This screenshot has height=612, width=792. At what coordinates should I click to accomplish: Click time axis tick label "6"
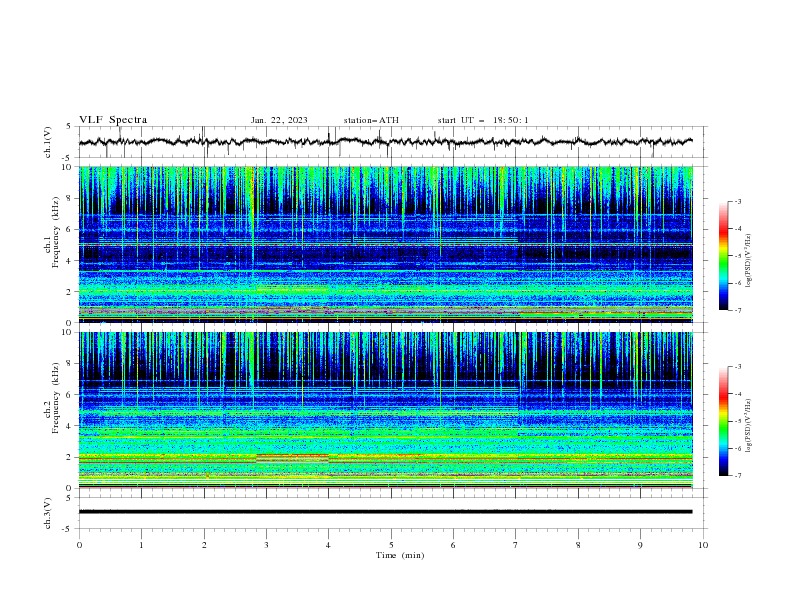[453, 545]
